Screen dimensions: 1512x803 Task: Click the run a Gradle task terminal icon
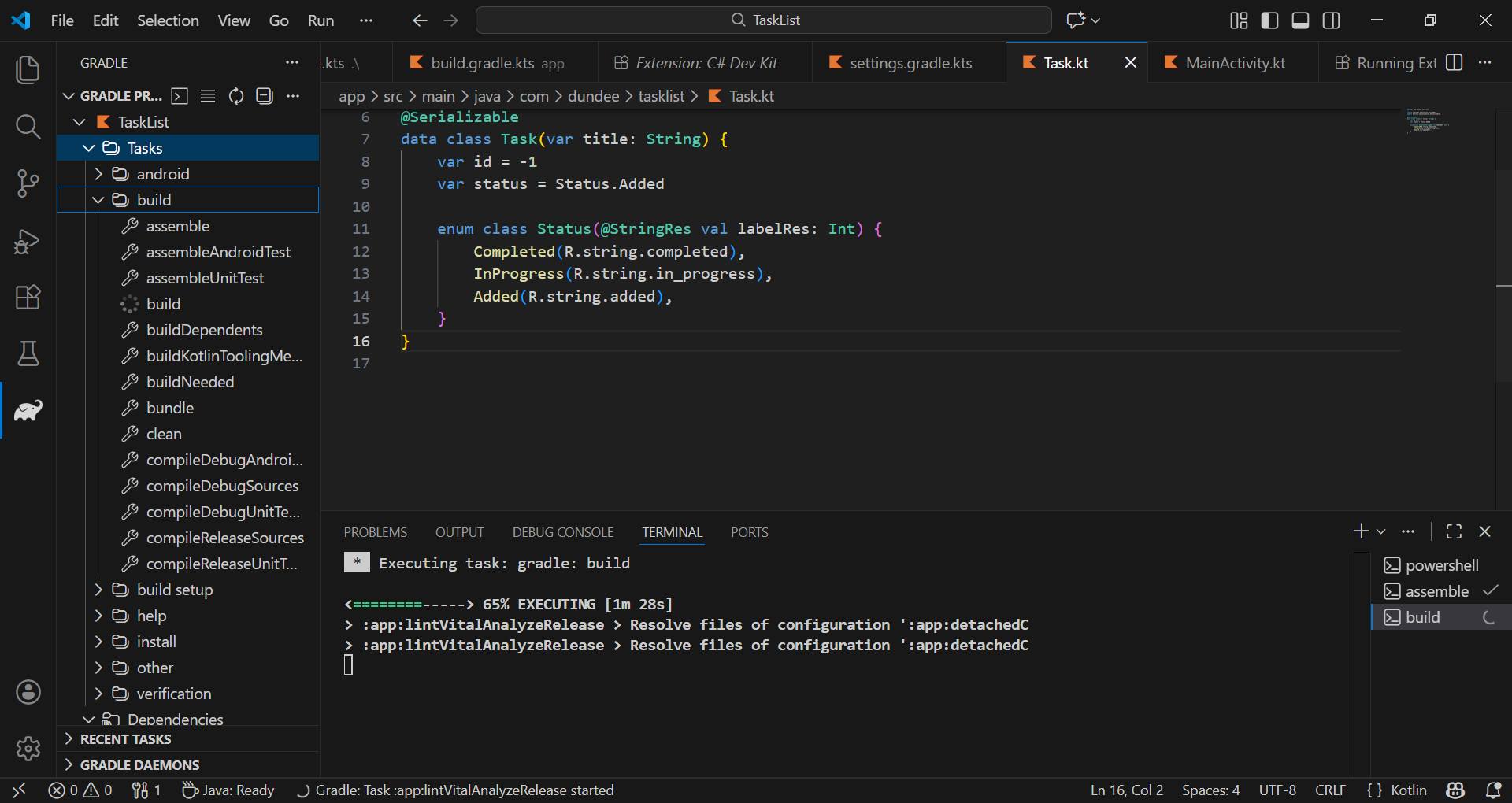180,96
